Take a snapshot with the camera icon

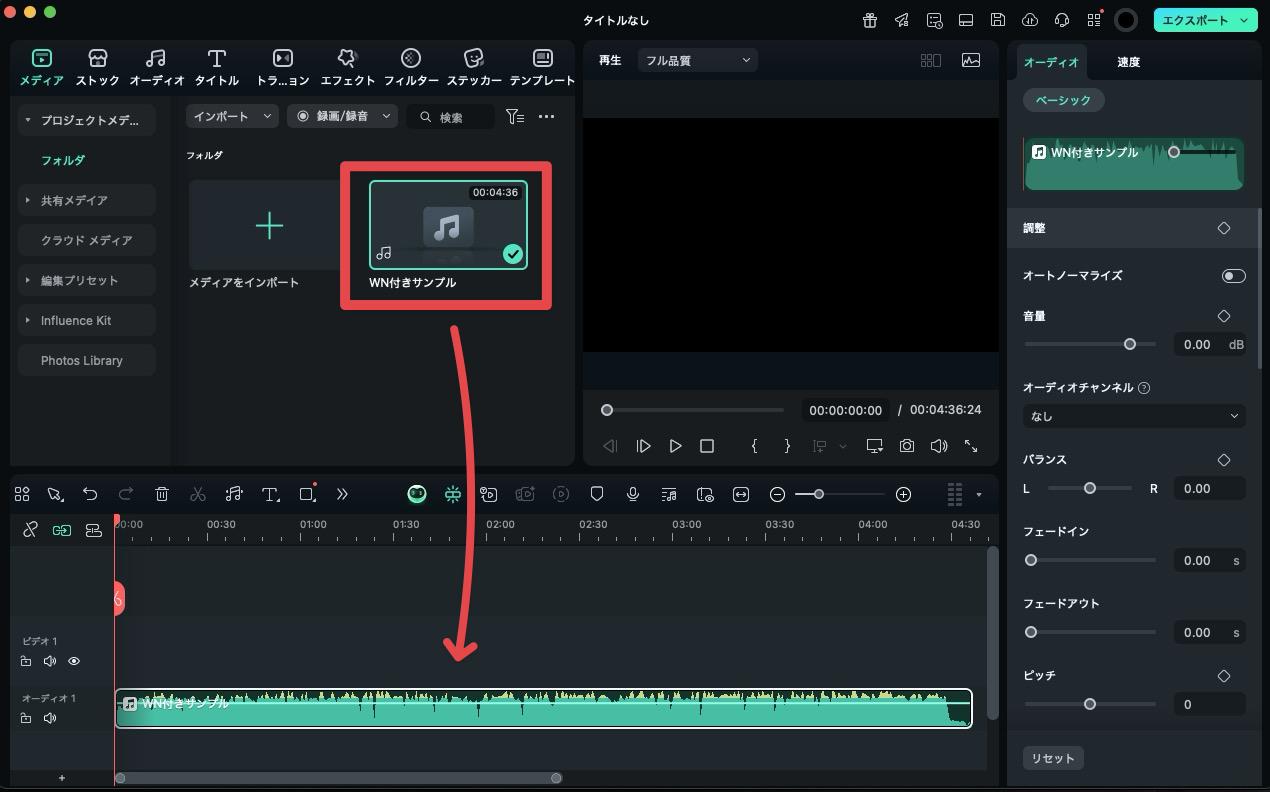coord(906,446)
